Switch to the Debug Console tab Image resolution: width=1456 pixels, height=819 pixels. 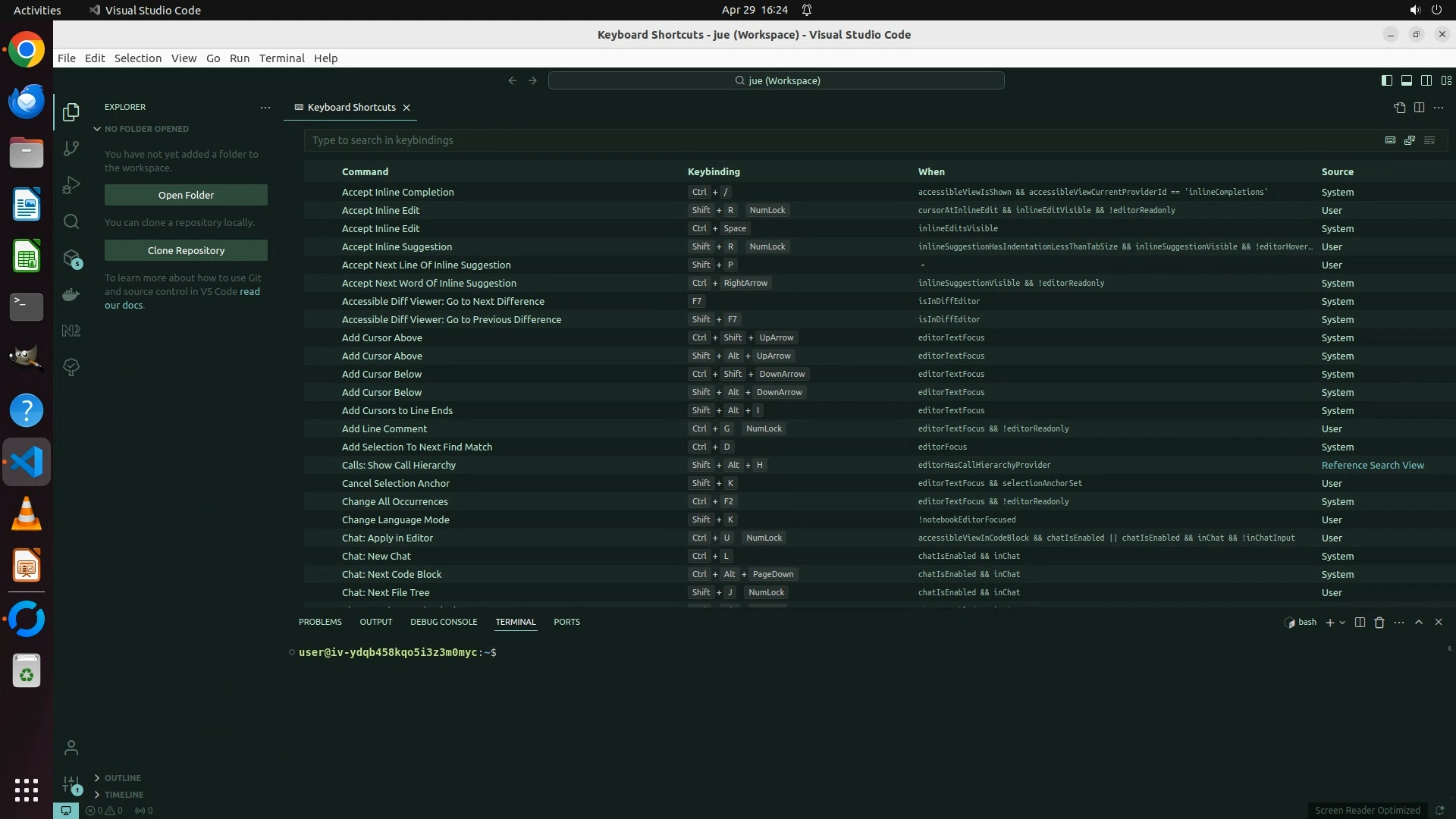444,622
